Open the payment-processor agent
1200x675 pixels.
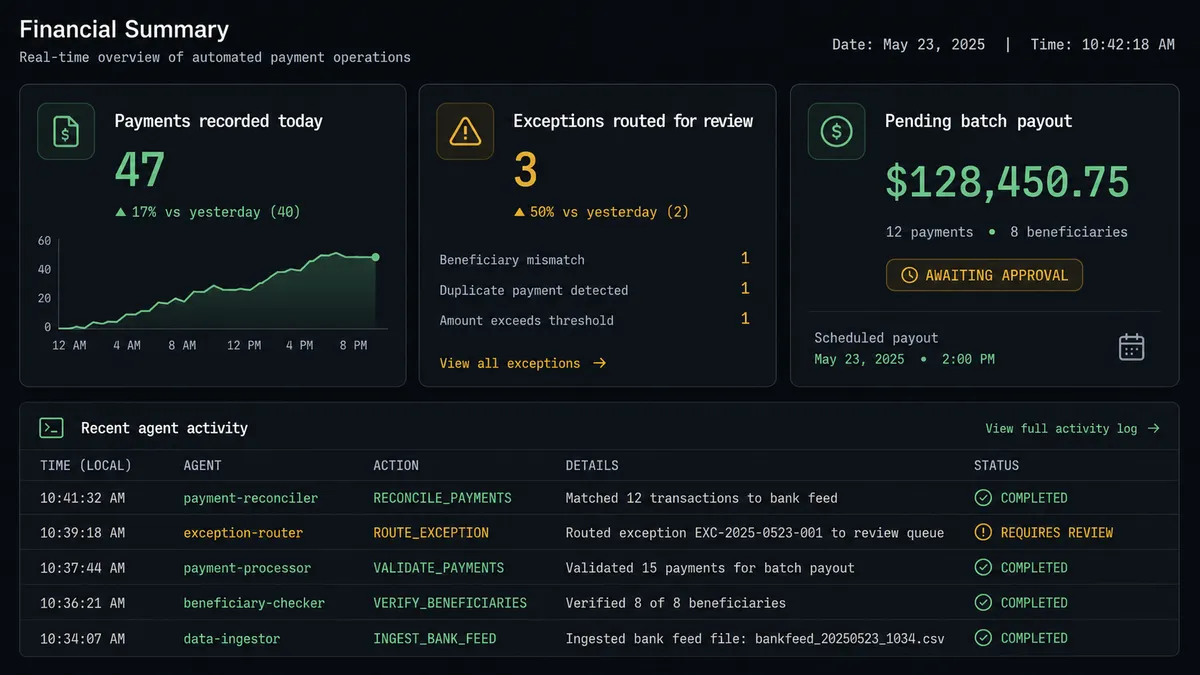tap(247, 568)
